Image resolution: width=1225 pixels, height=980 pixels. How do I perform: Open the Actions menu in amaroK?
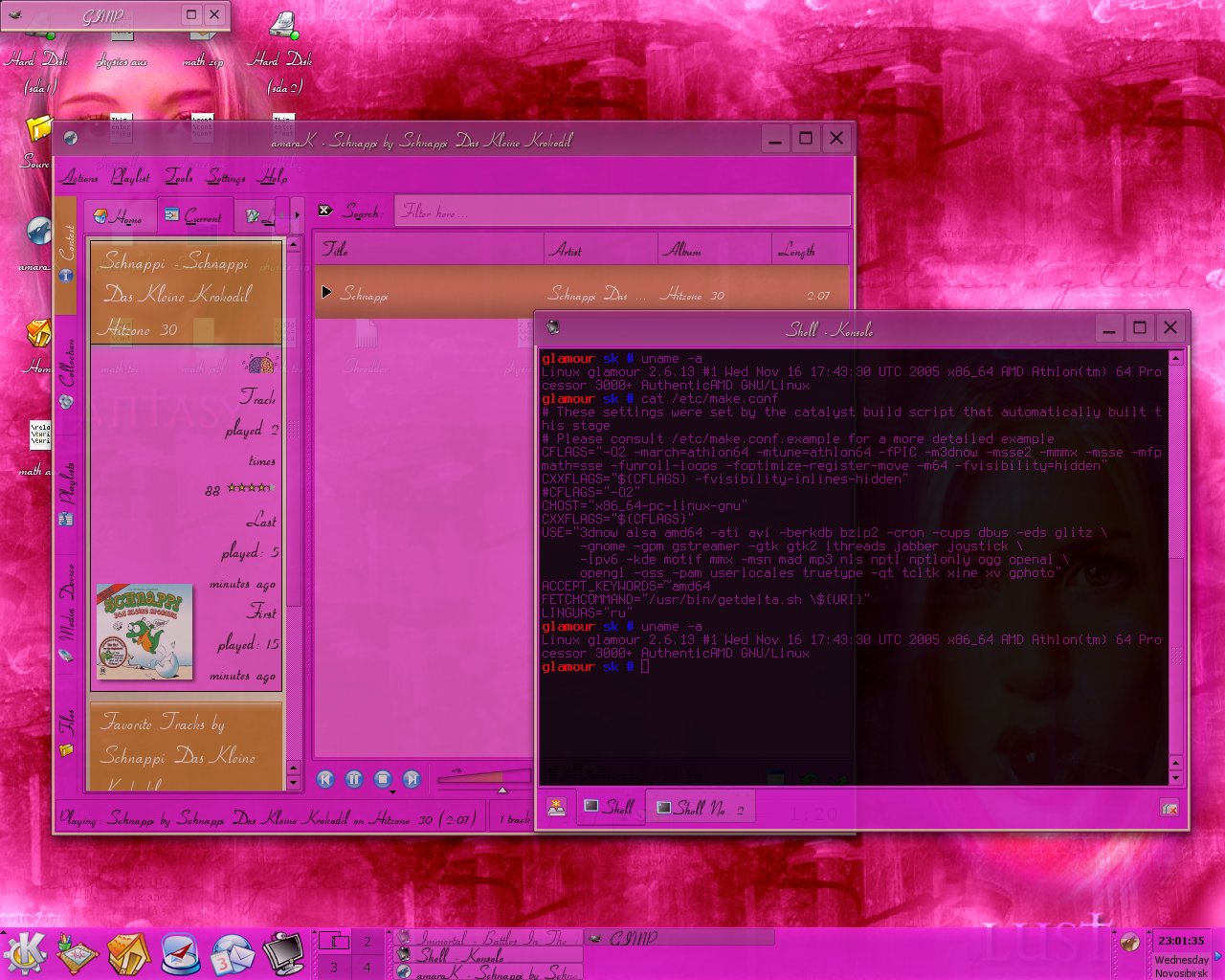point(80,177)
